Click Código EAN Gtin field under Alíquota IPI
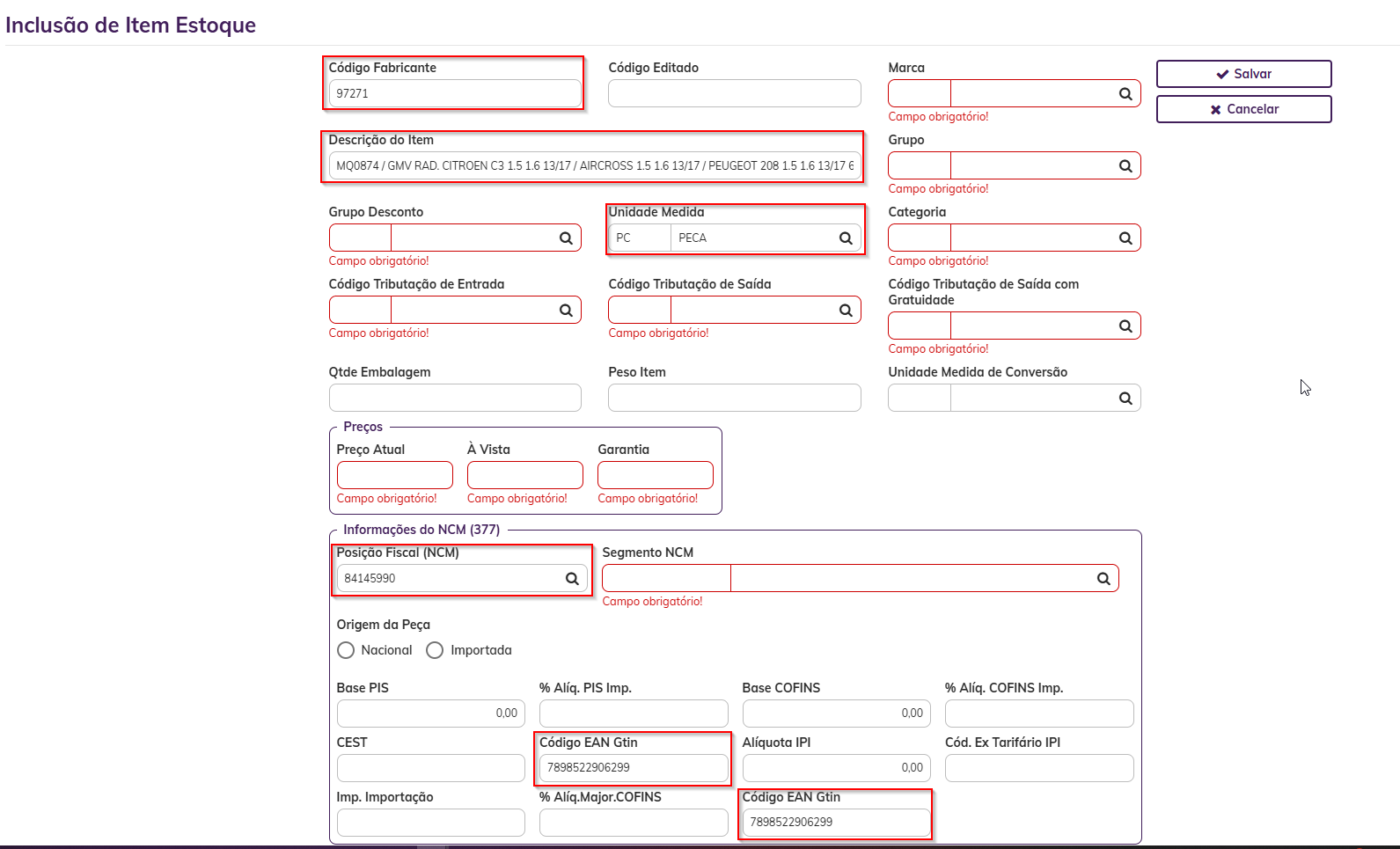Image resolution: width=1400 pixels, height=849 pixels. pyautogui.click(x=837, y=823)
